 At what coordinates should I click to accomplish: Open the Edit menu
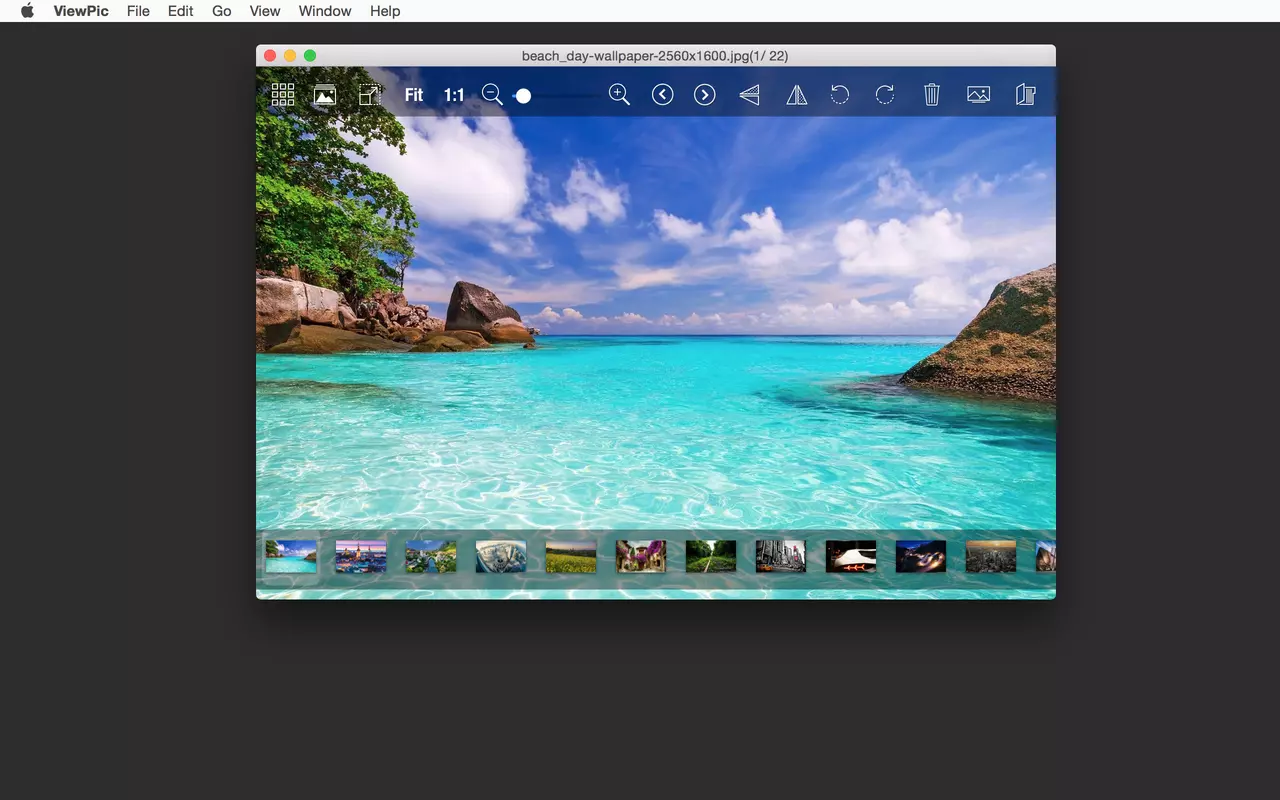(181, 11)
